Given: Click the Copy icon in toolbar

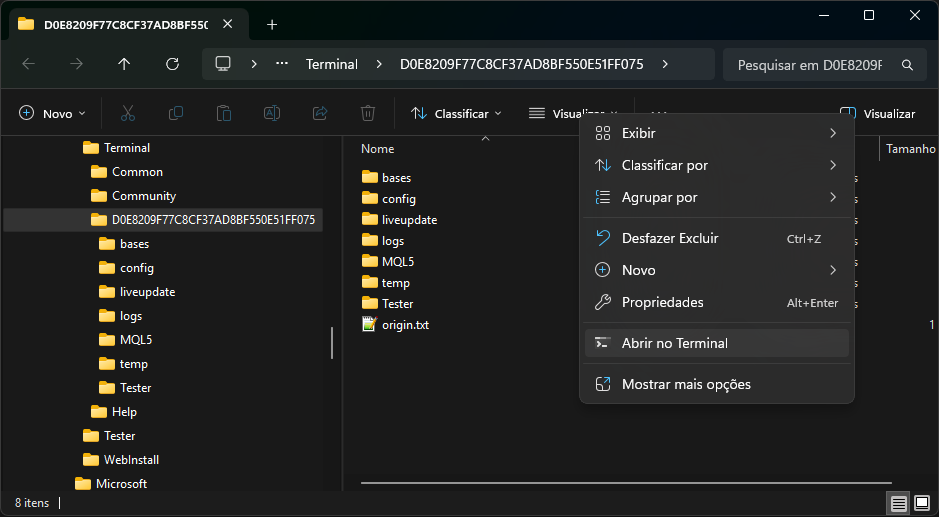Looking at the screenshot, I should coord(176,114).
